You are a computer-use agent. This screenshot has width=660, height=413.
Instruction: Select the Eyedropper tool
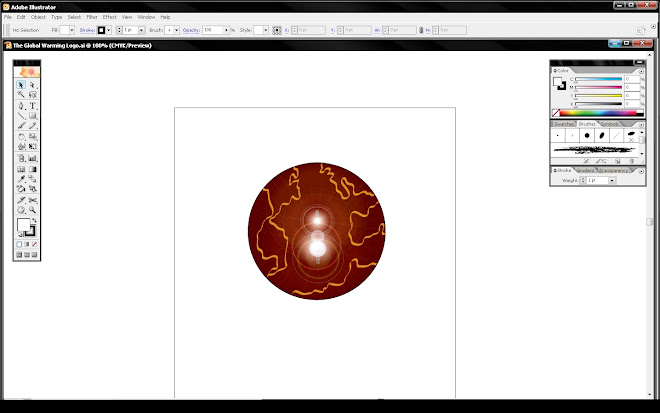coord(21,179)
